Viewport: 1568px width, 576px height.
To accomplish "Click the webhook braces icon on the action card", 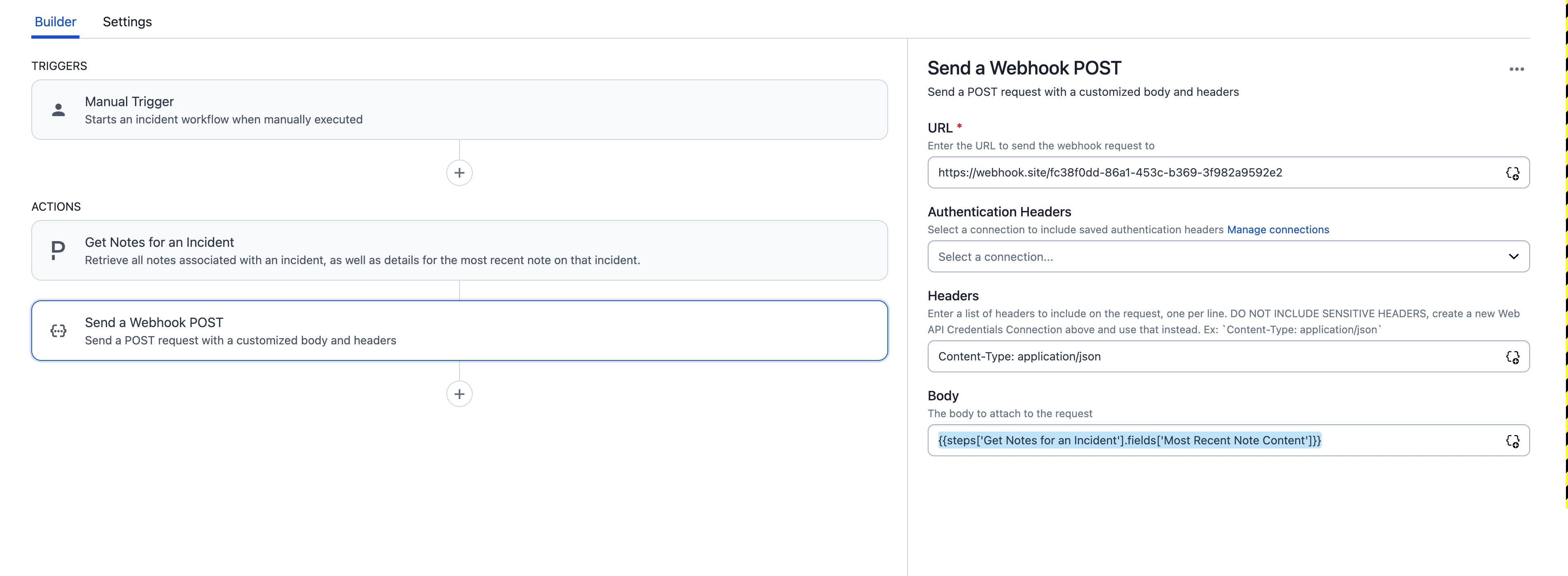I will tap(58, 331).
